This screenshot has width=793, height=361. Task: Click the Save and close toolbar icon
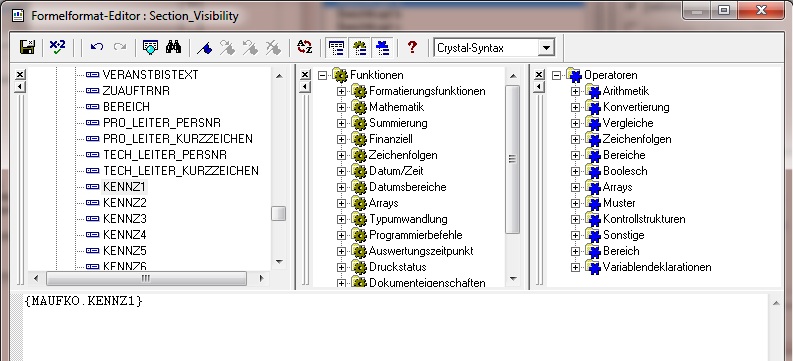pyautogui.click(x=27, y=48)
